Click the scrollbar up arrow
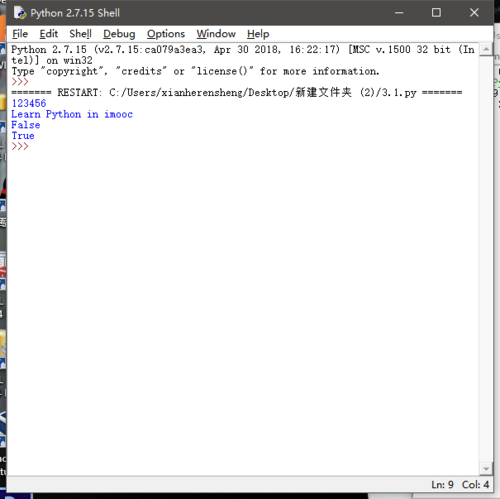 (x=486, y=50)
